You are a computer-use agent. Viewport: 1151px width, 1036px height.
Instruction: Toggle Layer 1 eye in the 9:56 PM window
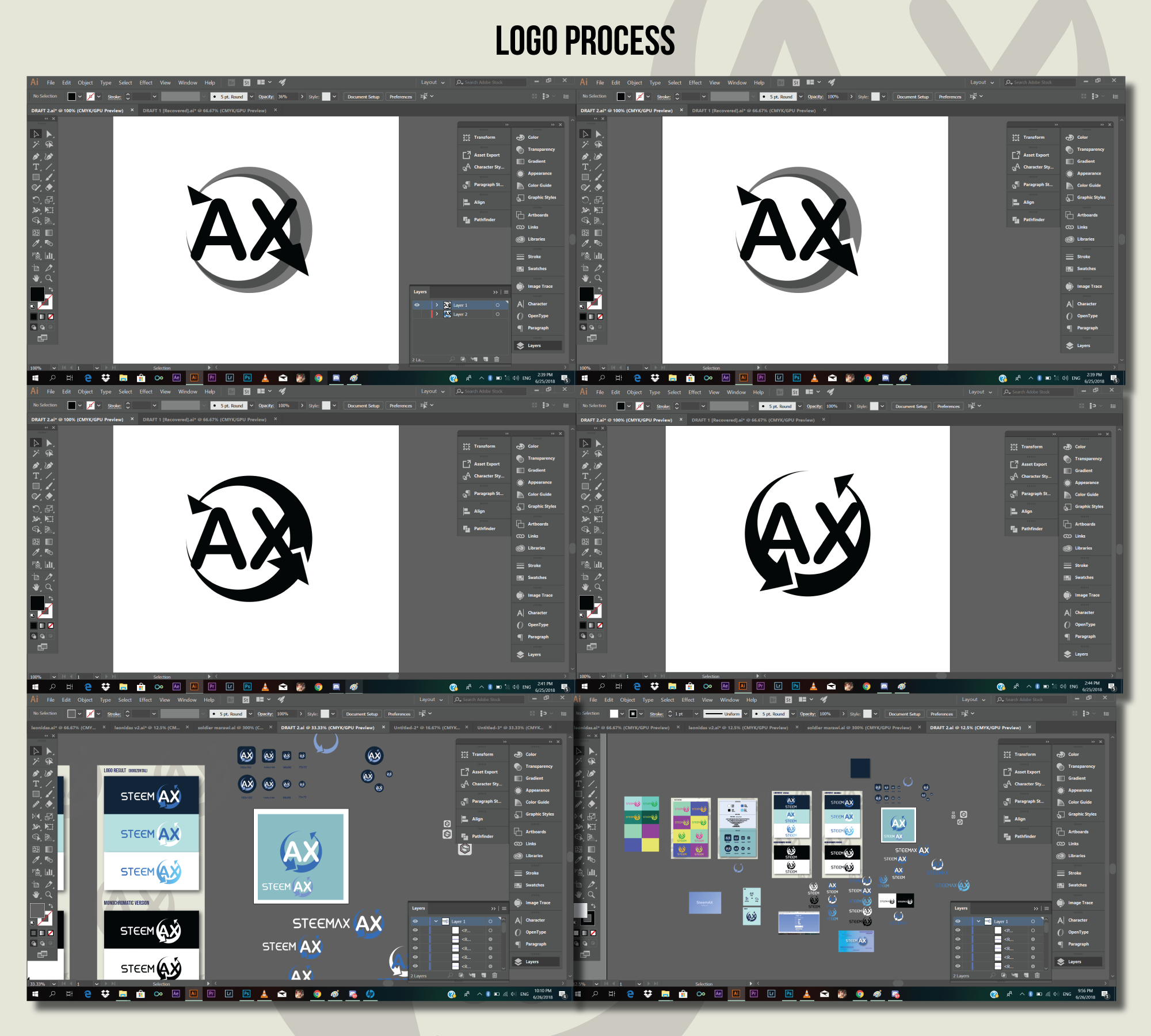(958, 921)
